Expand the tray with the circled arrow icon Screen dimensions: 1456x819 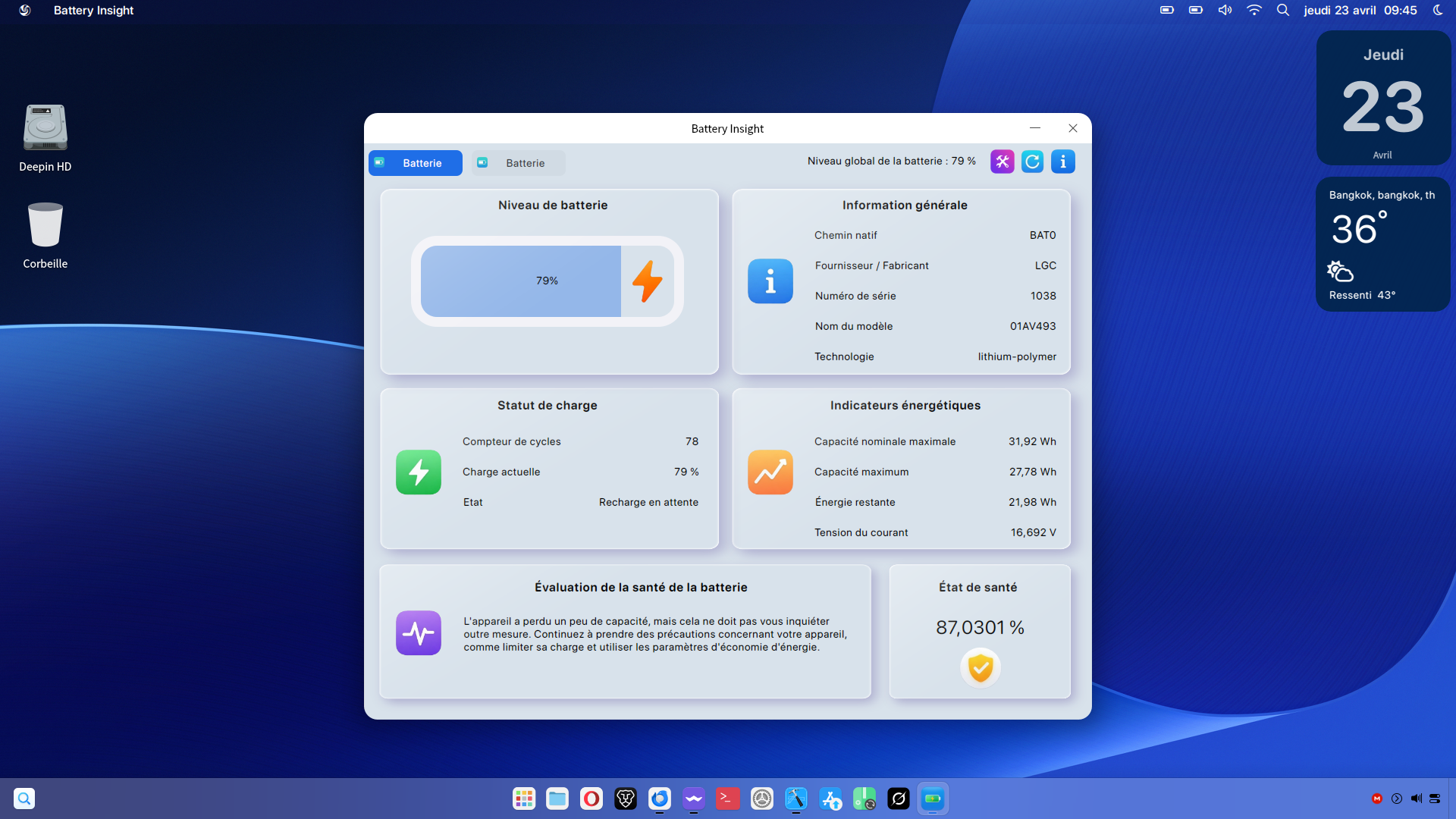[x=1397, y=799]
